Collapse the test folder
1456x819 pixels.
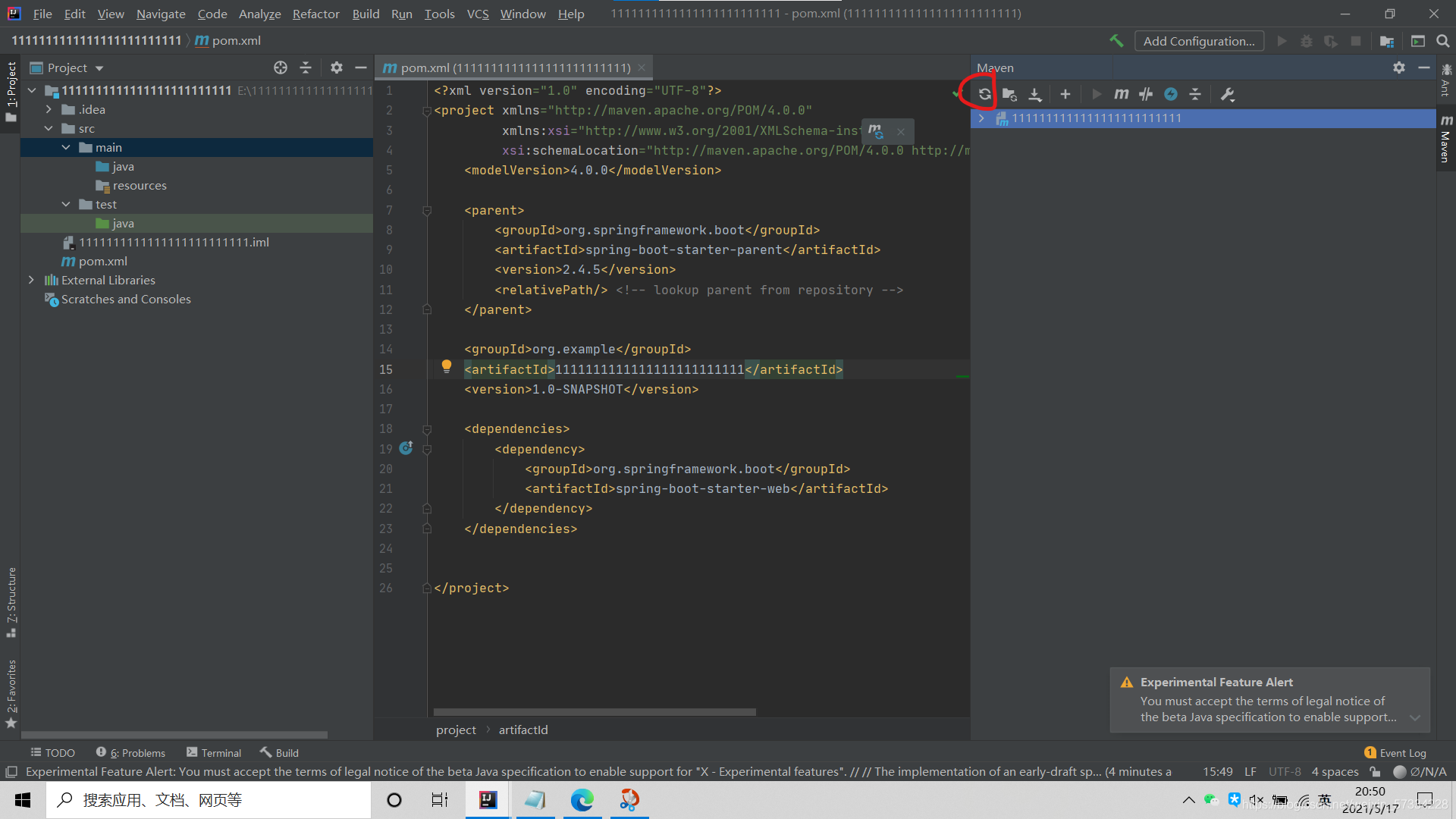tap(66, 204)
